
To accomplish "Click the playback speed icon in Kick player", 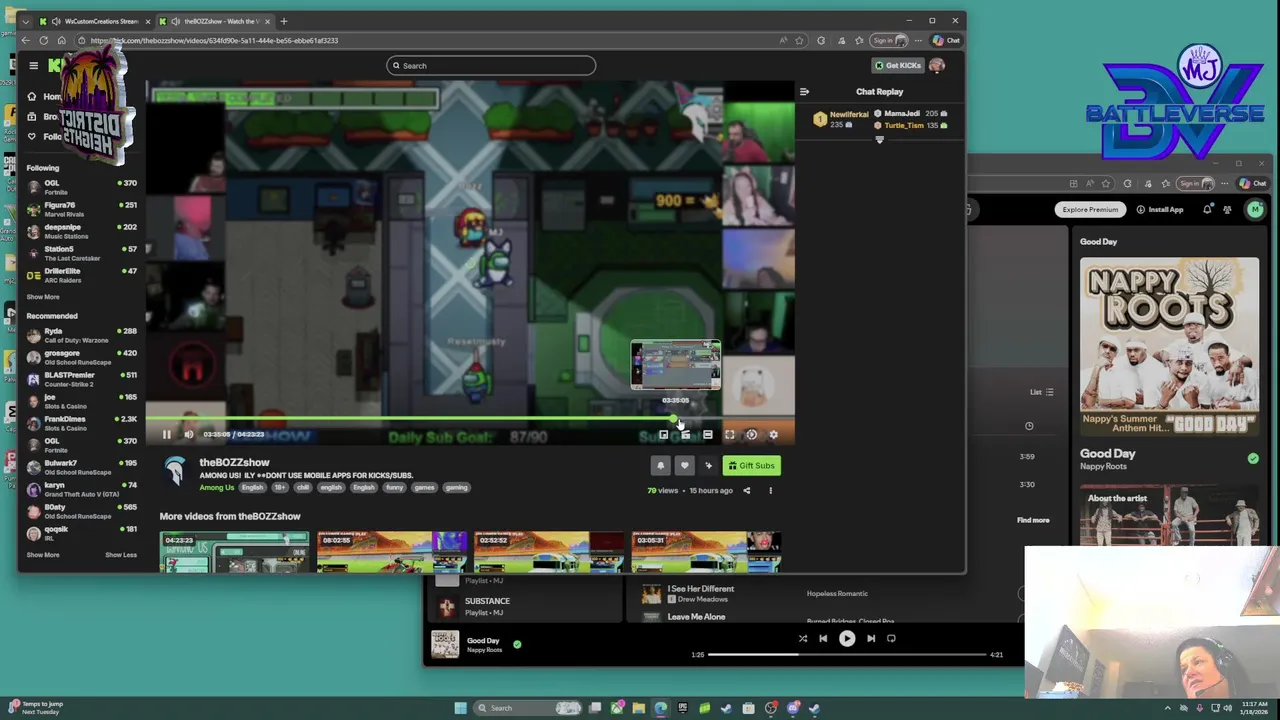I will (751, 434).
